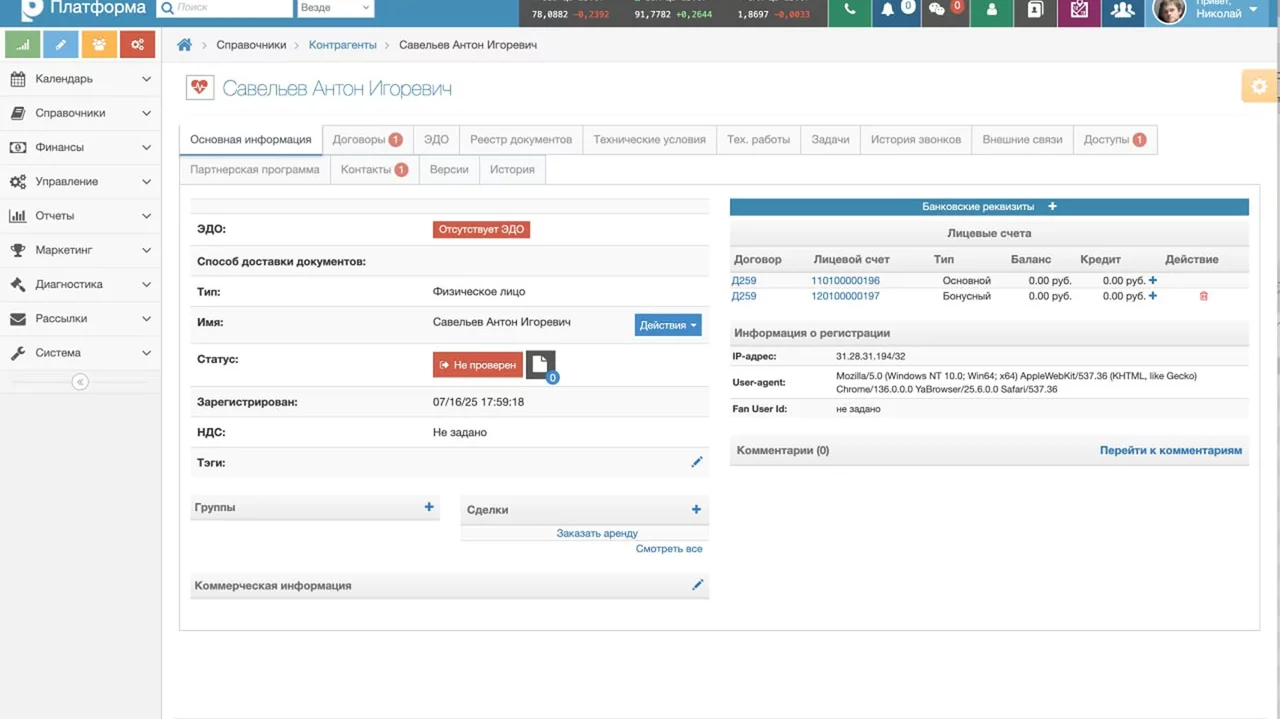This screenshot has width=1280, height=719.
Task: Open chat messages icon in top bar
Action: click(x=937, y=11)
